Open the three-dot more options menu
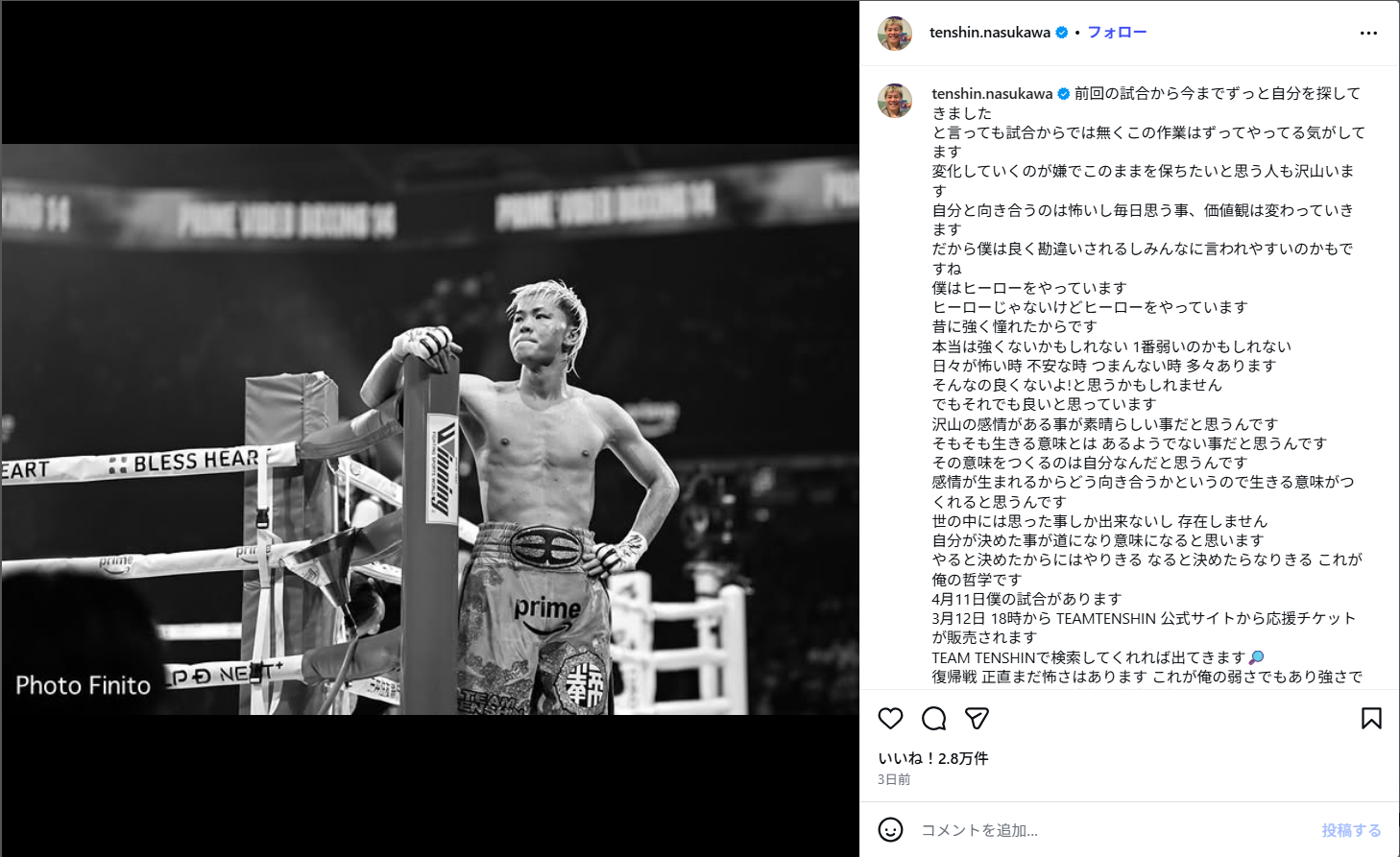This screenshot has width=1400, height=857. click(x=1368, y=34)
